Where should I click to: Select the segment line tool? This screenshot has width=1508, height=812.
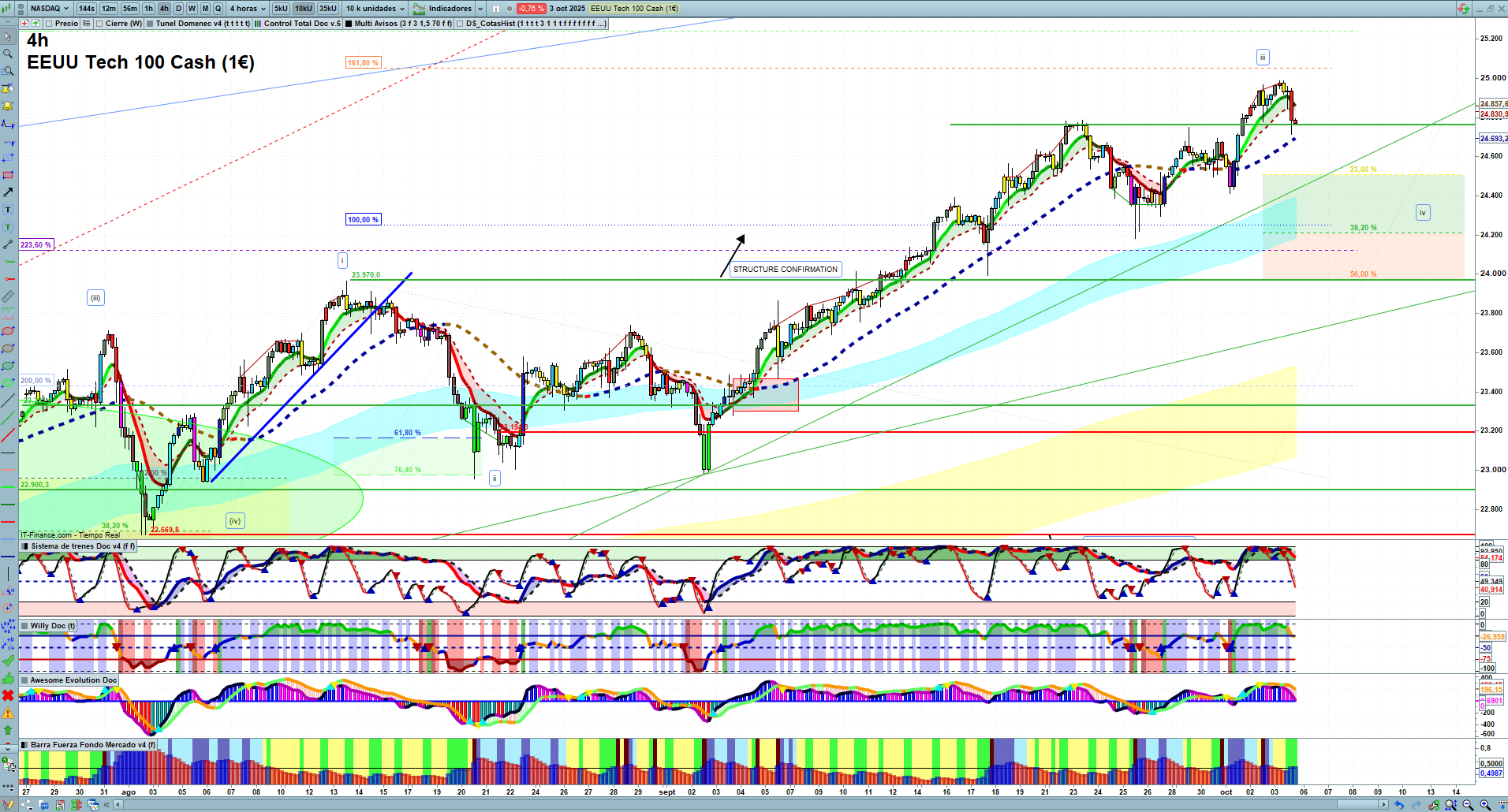coord(8,244)
